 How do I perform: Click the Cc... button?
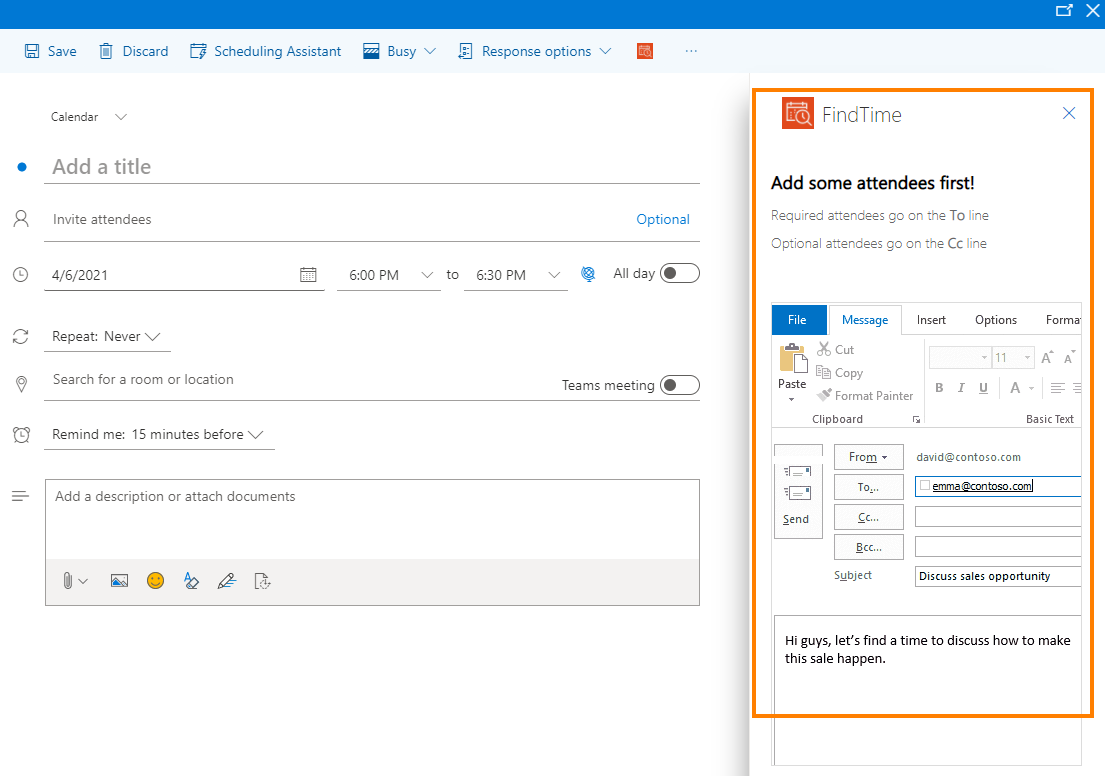(x=868, y=517)
